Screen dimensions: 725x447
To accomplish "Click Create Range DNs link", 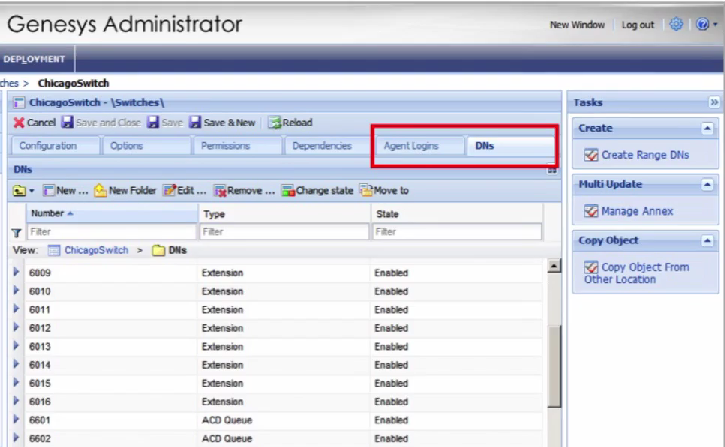I will tap(644, 155).
